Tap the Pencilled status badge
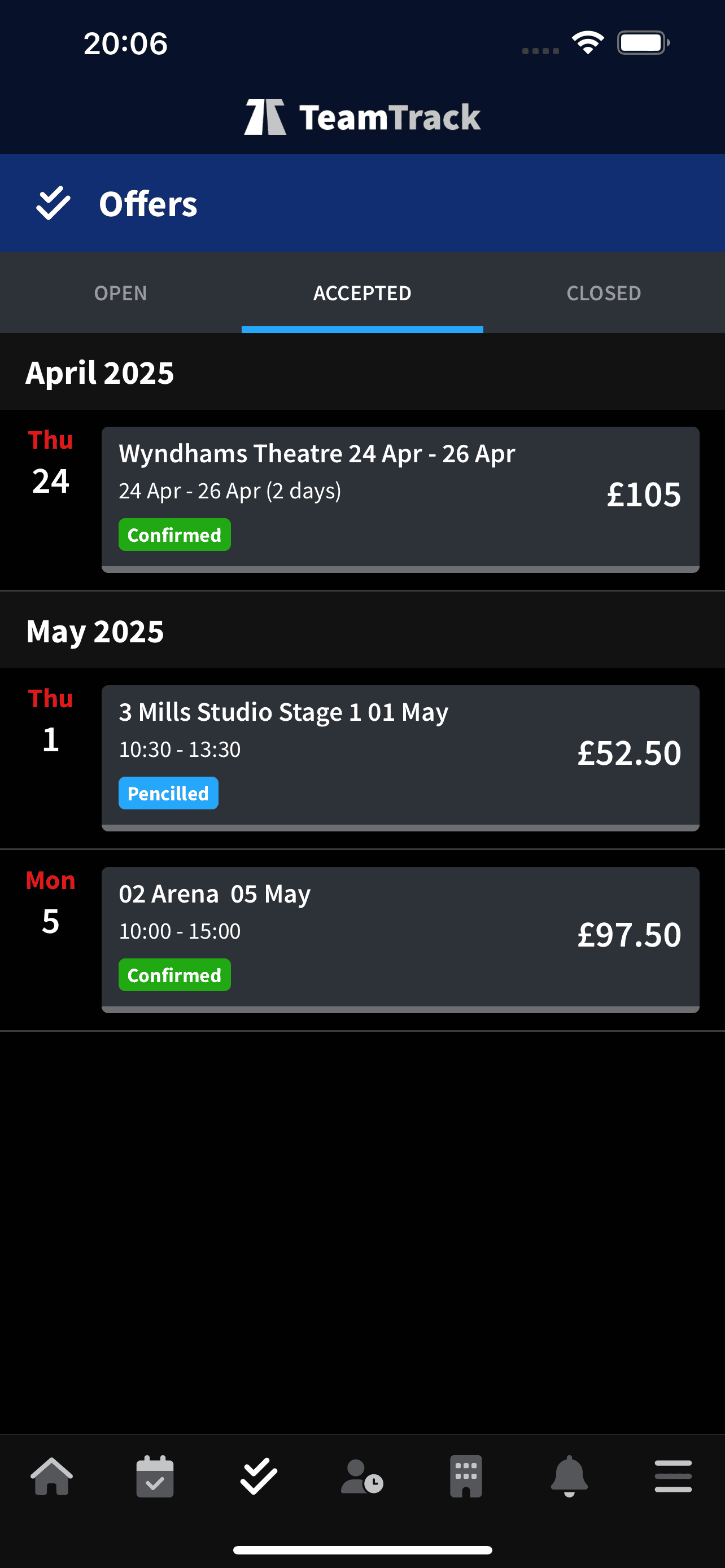 pyautogui.click(x=168, y=793)
